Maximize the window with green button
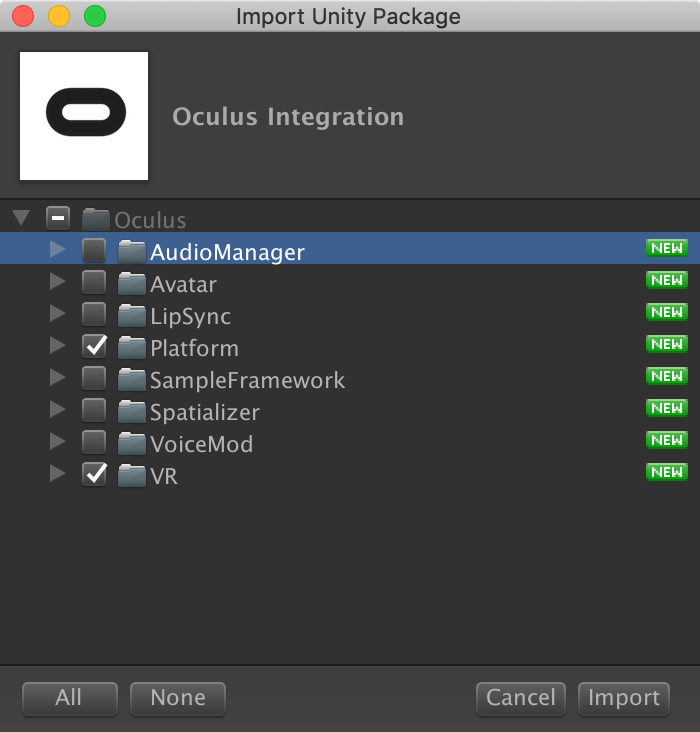700x732 pixels. (95, 16)
